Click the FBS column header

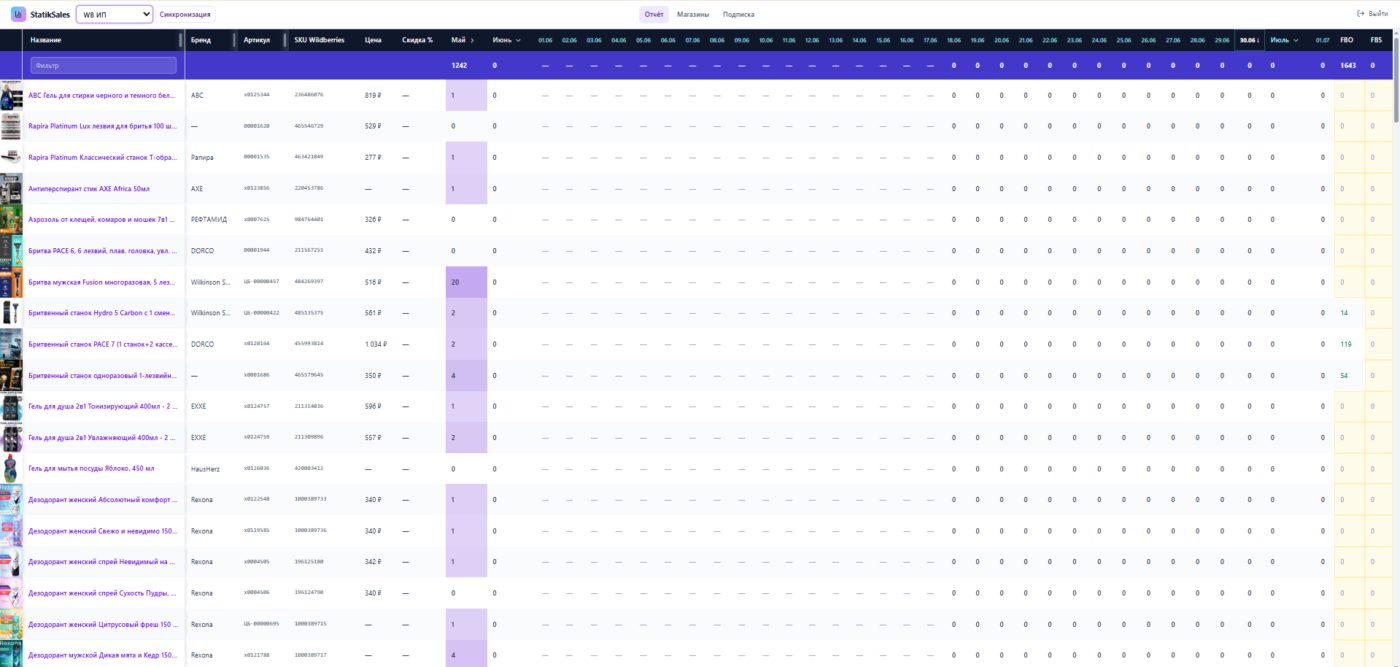(x=1376, y=40)
